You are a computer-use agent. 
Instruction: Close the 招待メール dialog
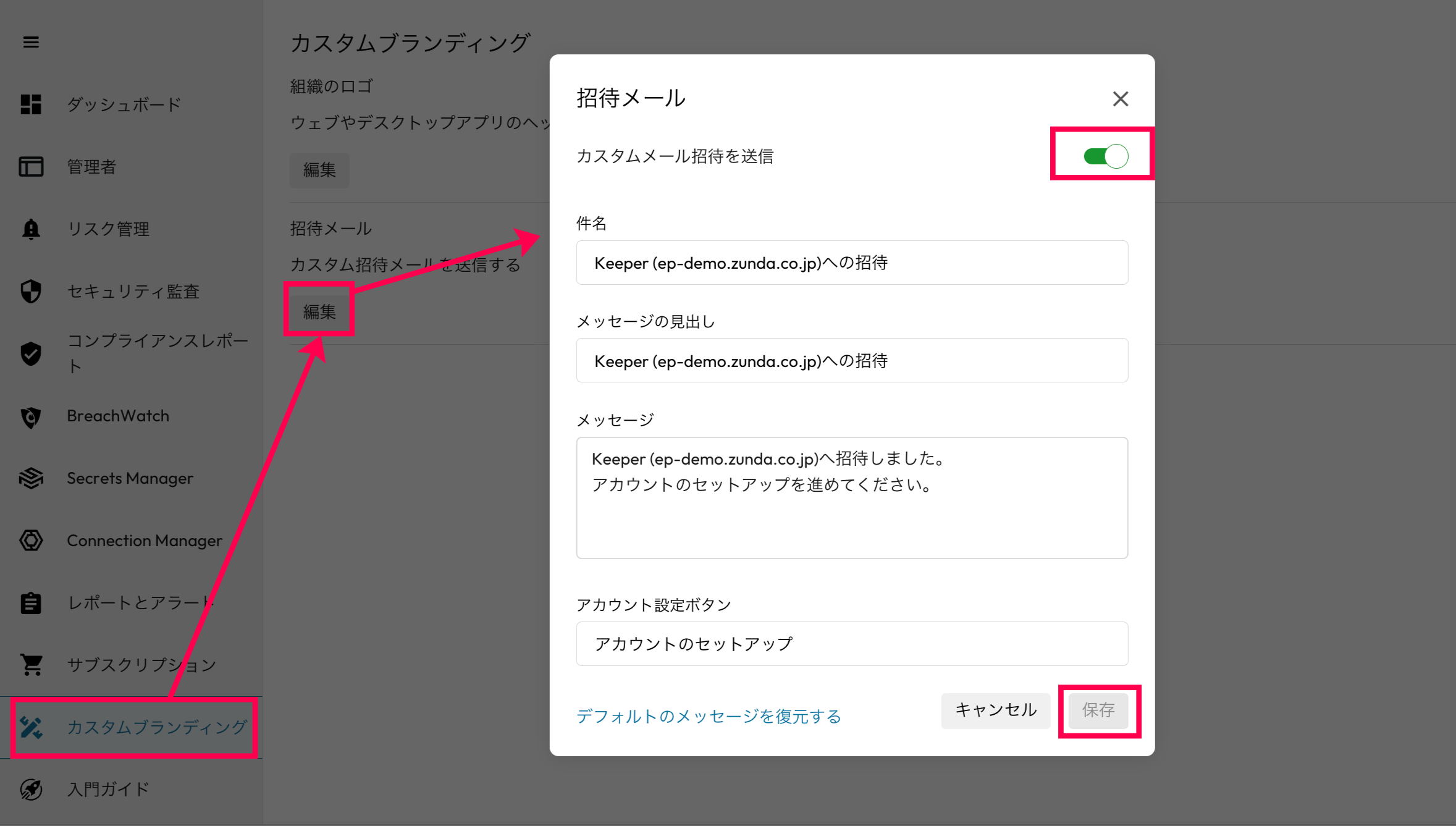tap(1121, 99)
